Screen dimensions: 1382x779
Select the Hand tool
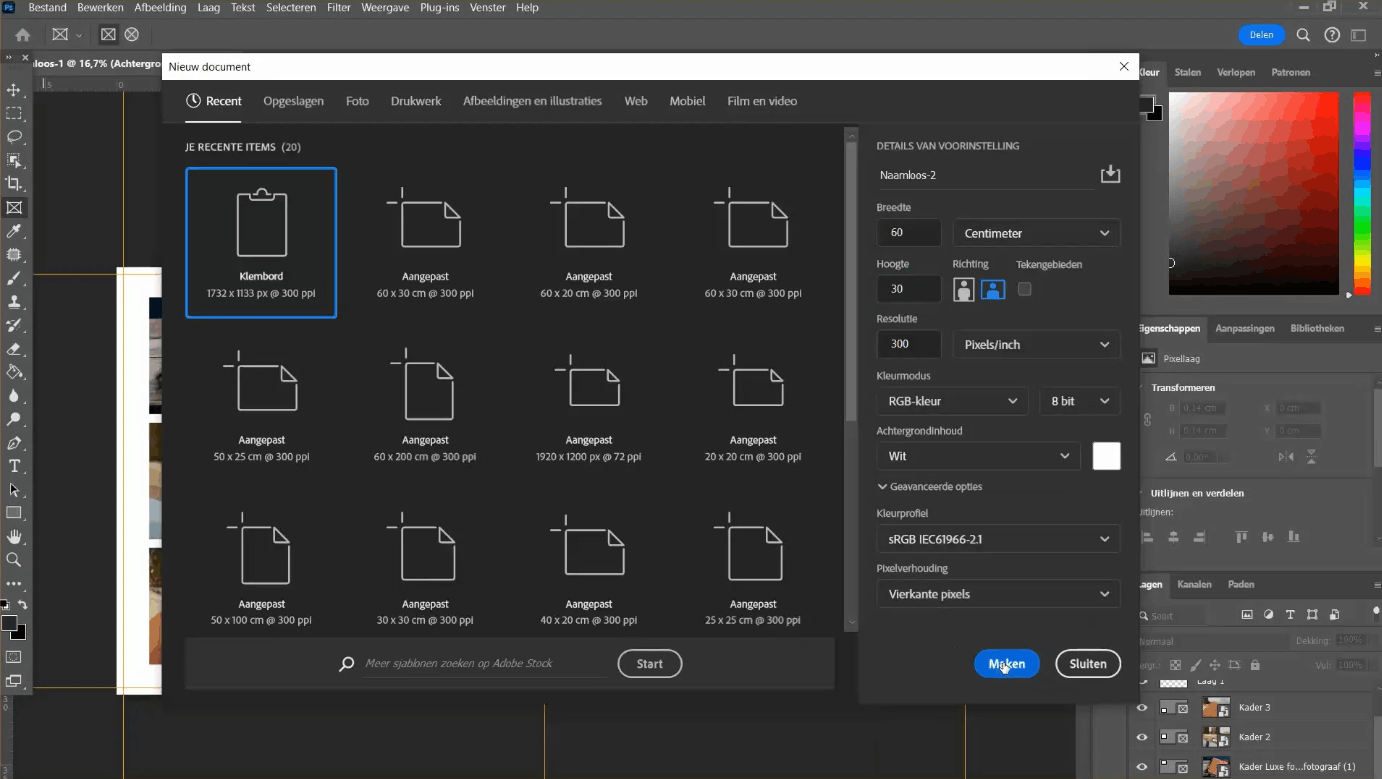(14, 537)
